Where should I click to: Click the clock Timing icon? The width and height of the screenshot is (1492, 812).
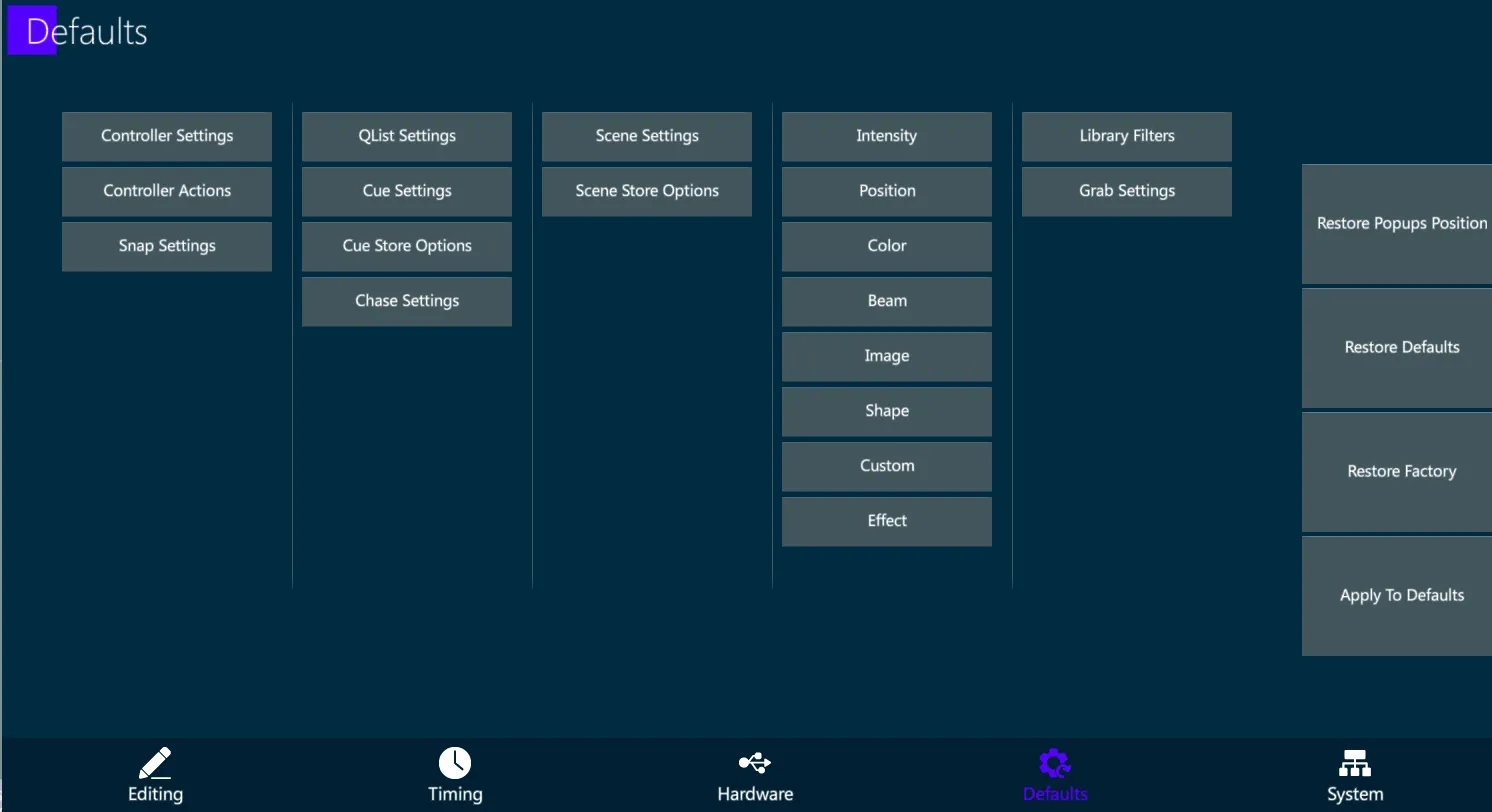[x=455, y=763]
